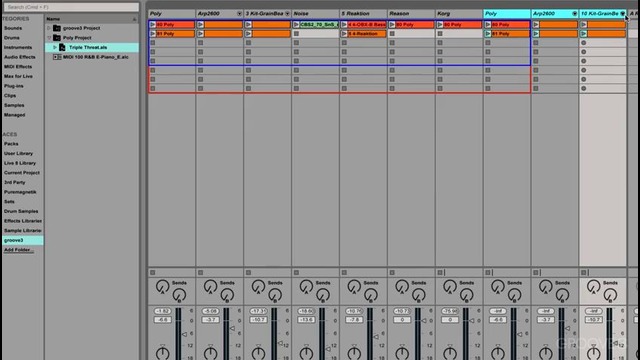Click MIDI 100 R&B E-Piano_E.alc file icon
The width and height of the screenshot is (640, 360).
[57, 57]
